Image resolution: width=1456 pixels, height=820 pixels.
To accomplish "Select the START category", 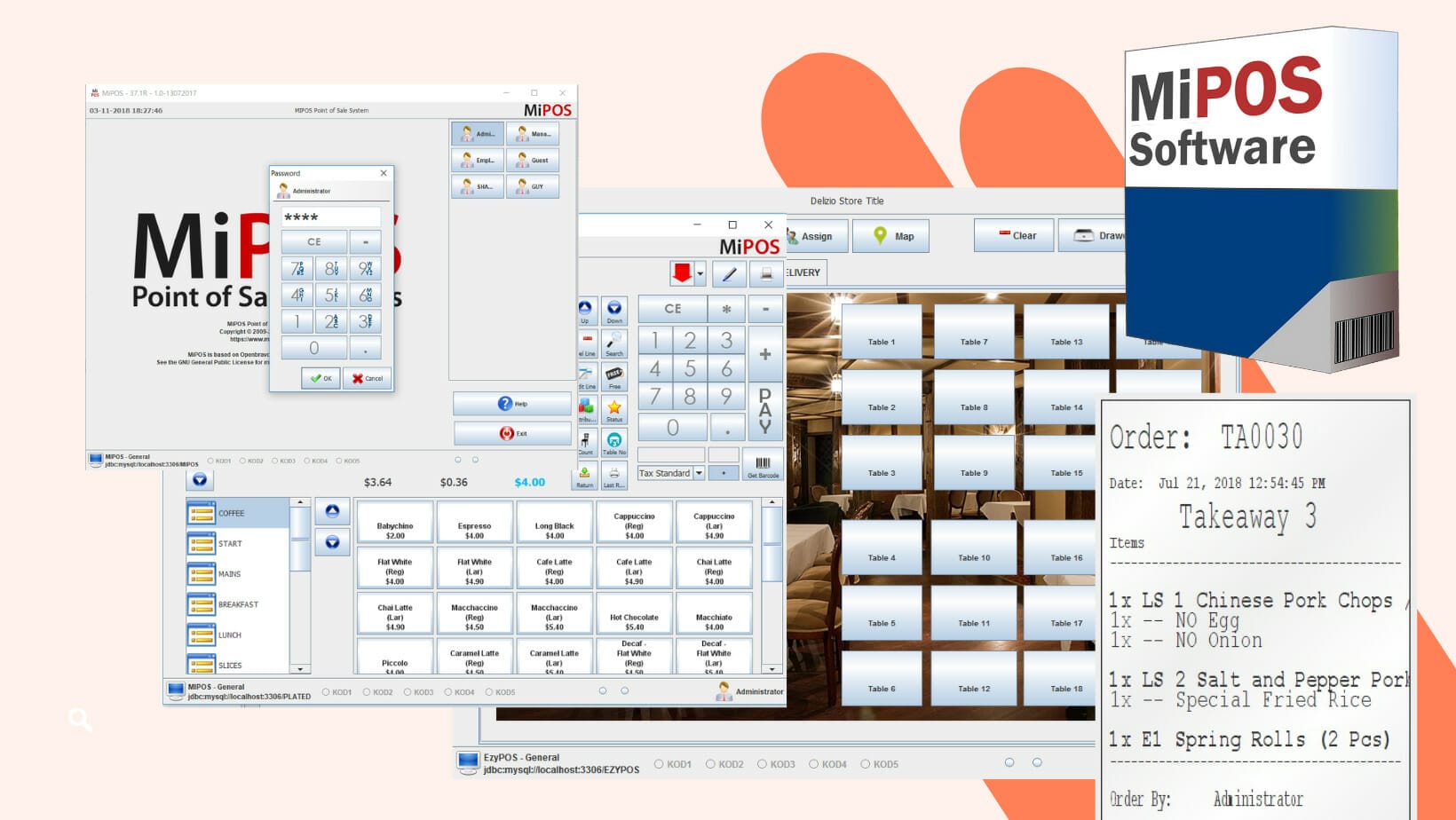I will coord(237,543).
